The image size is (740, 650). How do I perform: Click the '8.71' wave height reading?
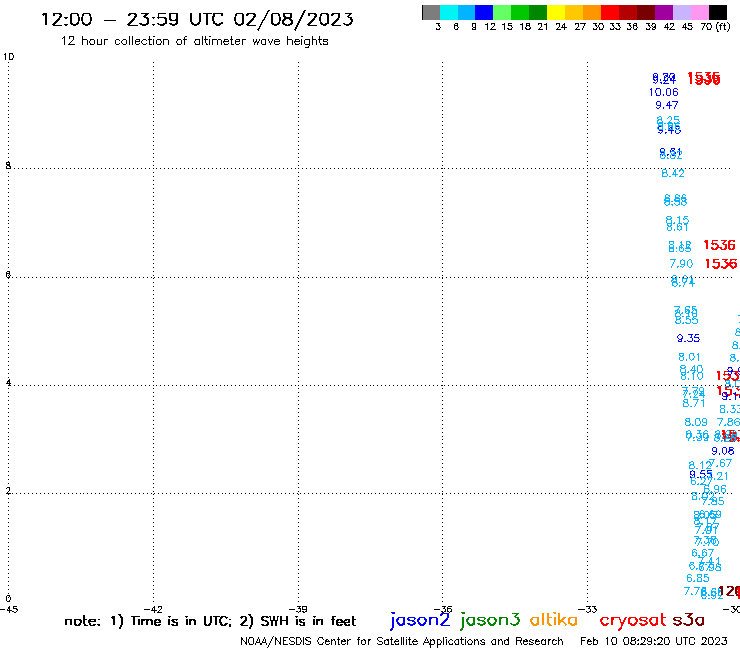pyautogui.click(x=693, y=403)
